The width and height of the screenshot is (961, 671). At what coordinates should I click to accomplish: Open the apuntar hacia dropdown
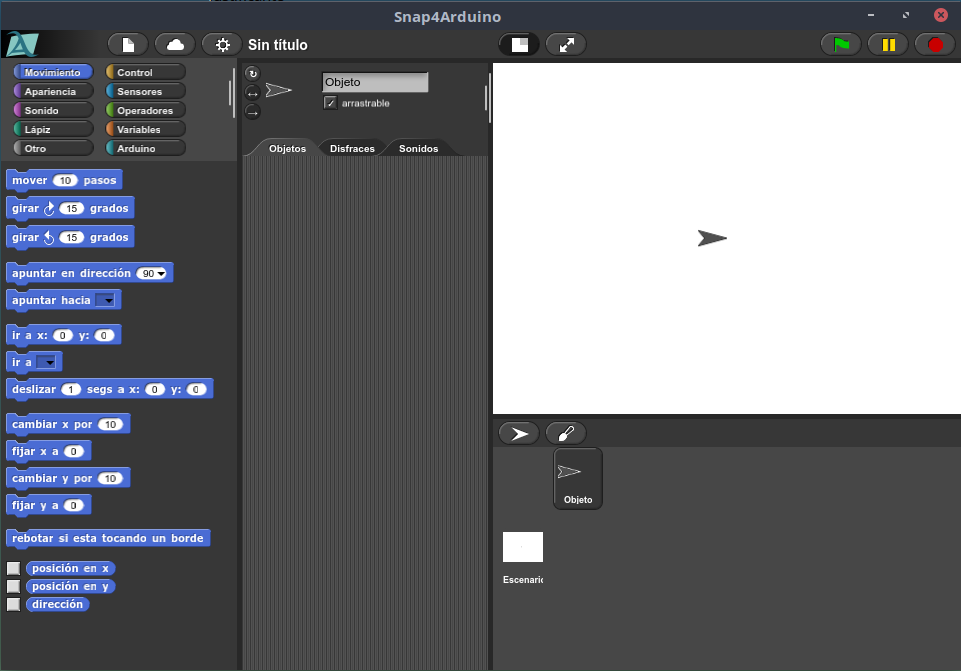[x=104, y=300]
